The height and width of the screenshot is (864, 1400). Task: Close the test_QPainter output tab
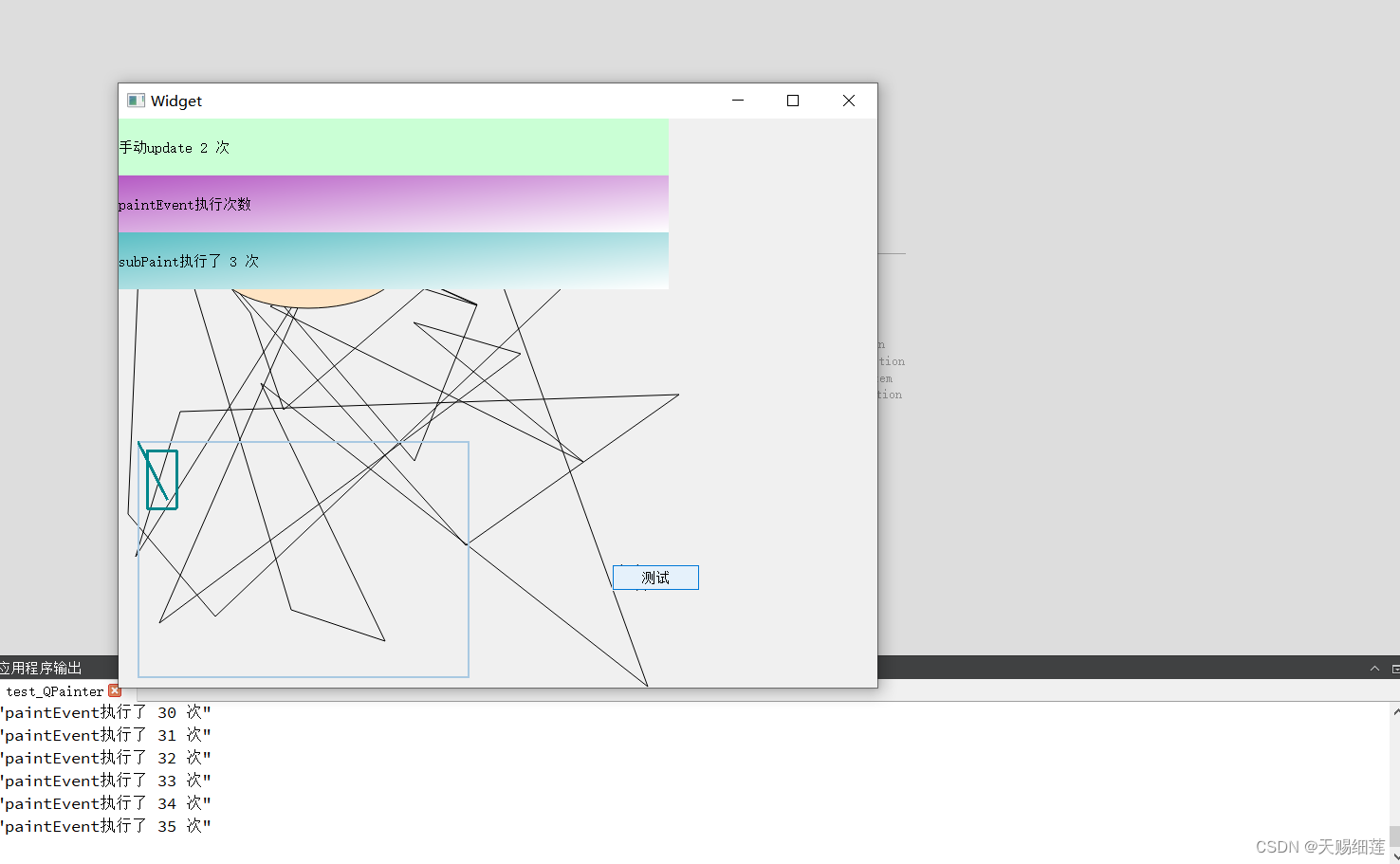tap(115, 690)
